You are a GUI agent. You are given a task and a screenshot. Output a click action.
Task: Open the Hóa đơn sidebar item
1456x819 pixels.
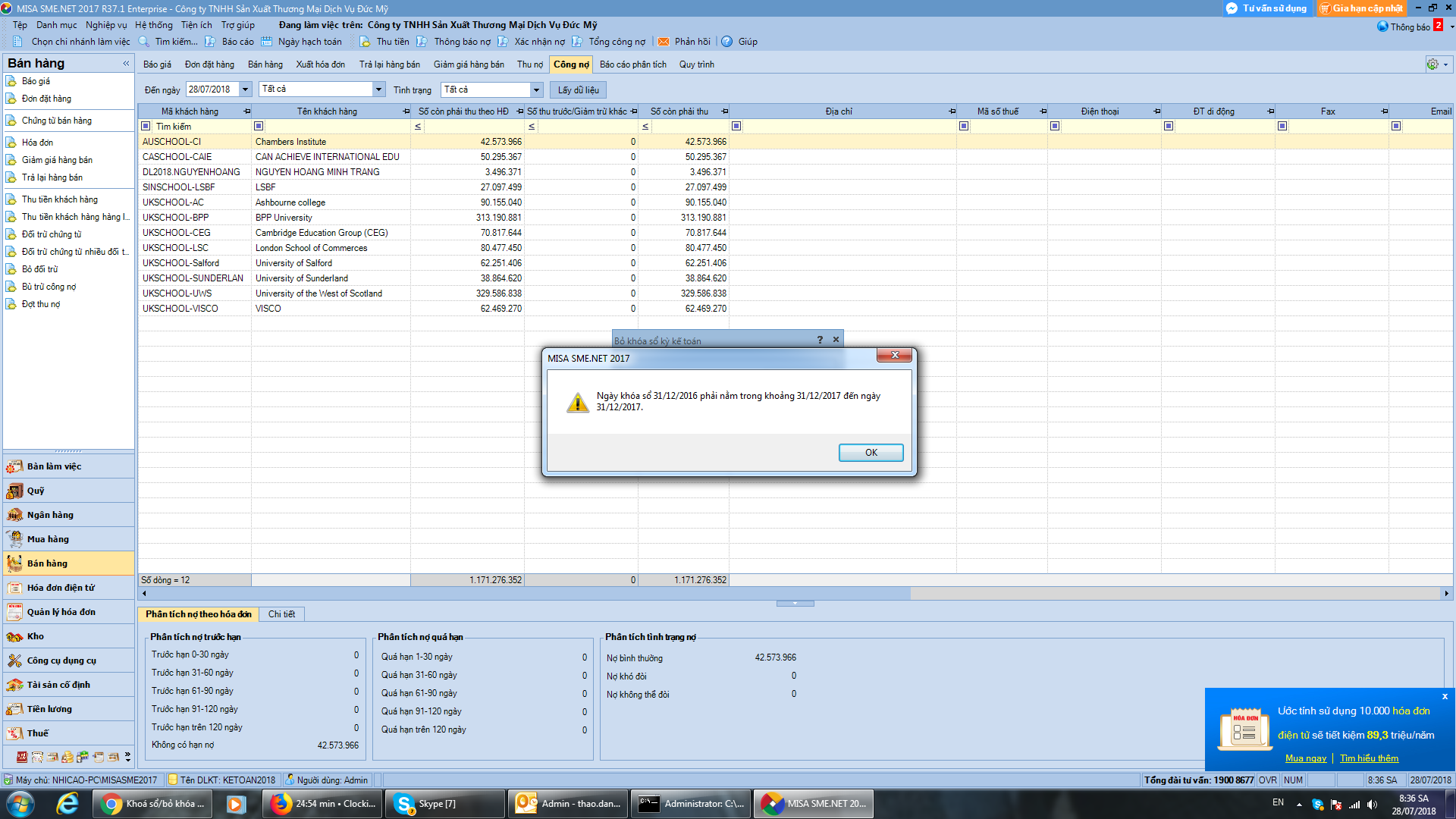point(37,143)
